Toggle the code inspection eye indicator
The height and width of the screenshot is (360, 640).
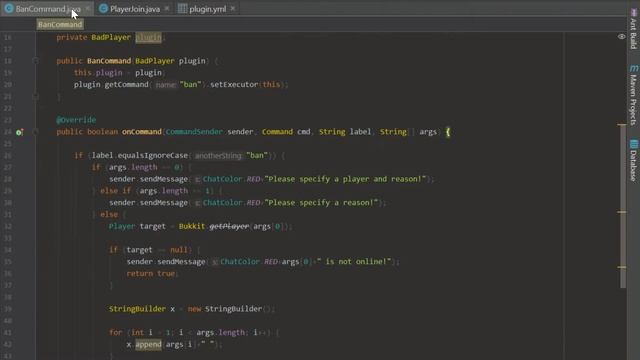[x=621, y=36]
